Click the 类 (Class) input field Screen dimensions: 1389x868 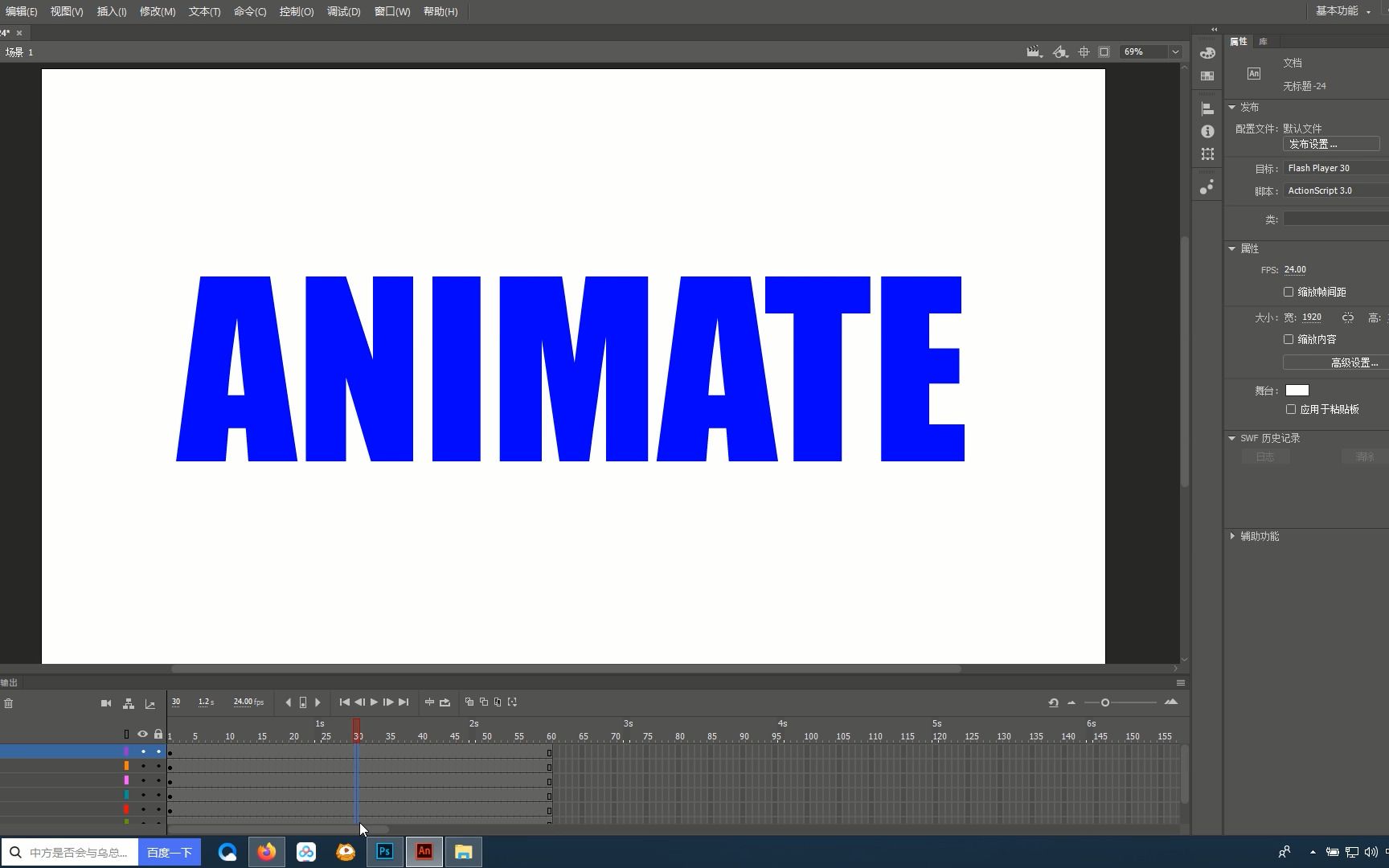click(1336, 219)
